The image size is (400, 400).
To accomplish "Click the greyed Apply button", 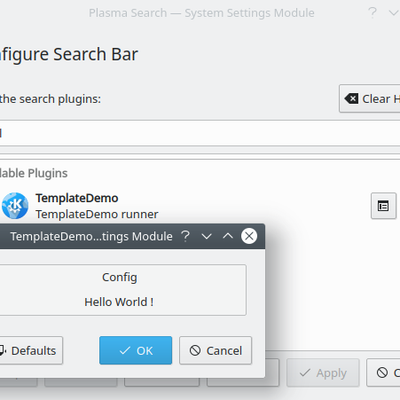I will pyautogui.click(x=323, y=373).
